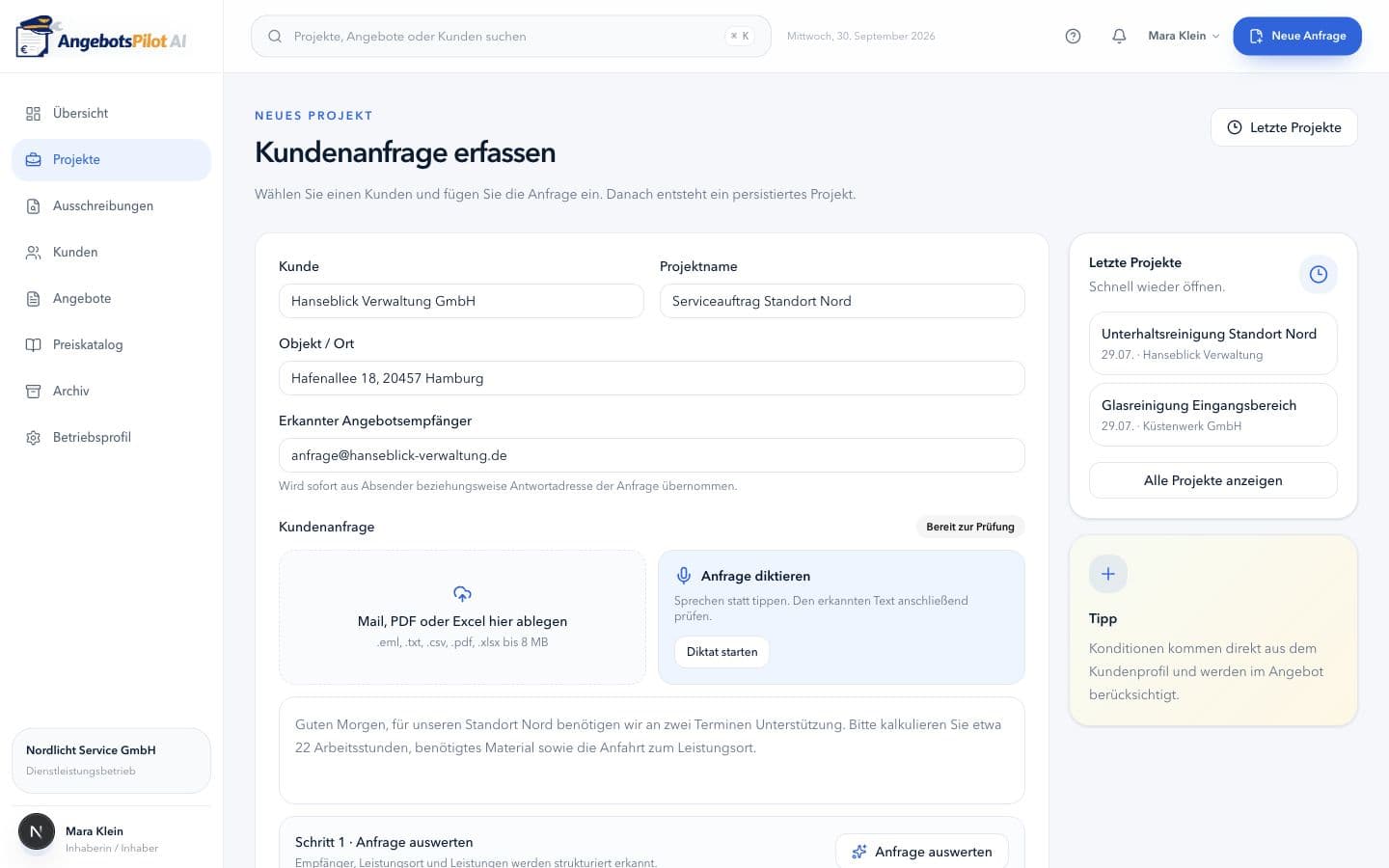Image resolution: width=1389 pixels, height=868 pixels.
Task: Click the clock icon in Letzte Projekte card
Action: 1318,274
